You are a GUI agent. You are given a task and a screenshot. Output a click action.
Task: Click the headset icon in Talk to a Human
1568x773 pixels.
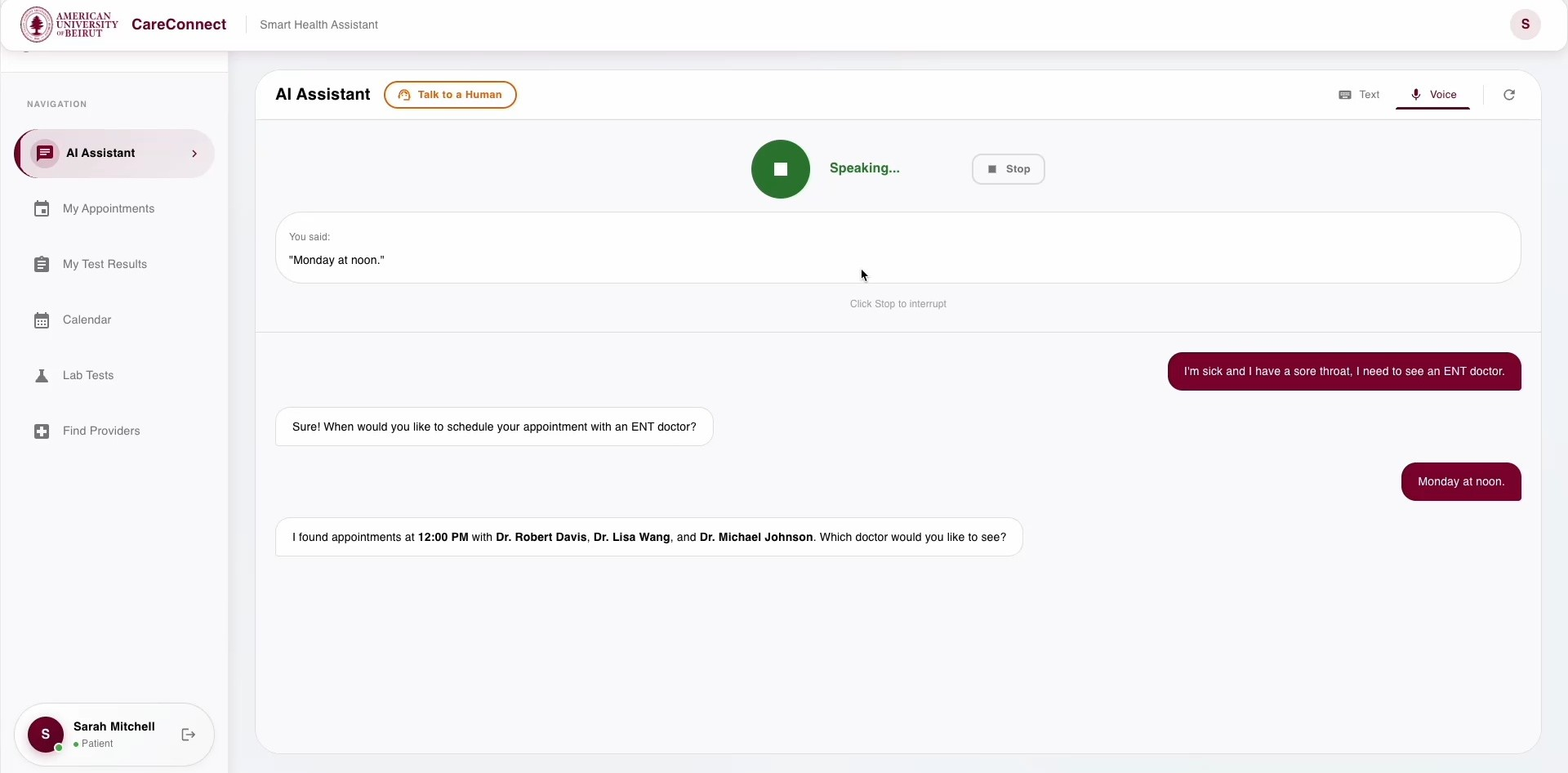pos(403,95)
